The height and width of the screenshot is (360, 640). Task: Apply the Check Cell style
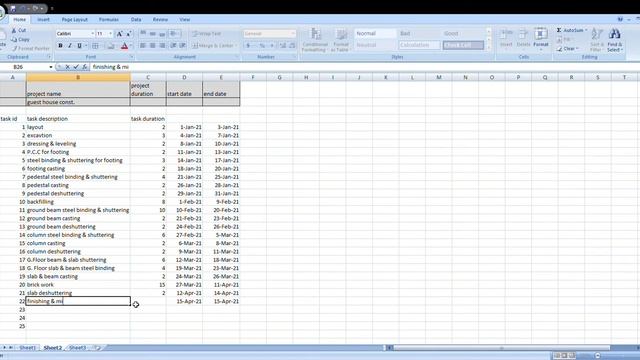[463, 45]
